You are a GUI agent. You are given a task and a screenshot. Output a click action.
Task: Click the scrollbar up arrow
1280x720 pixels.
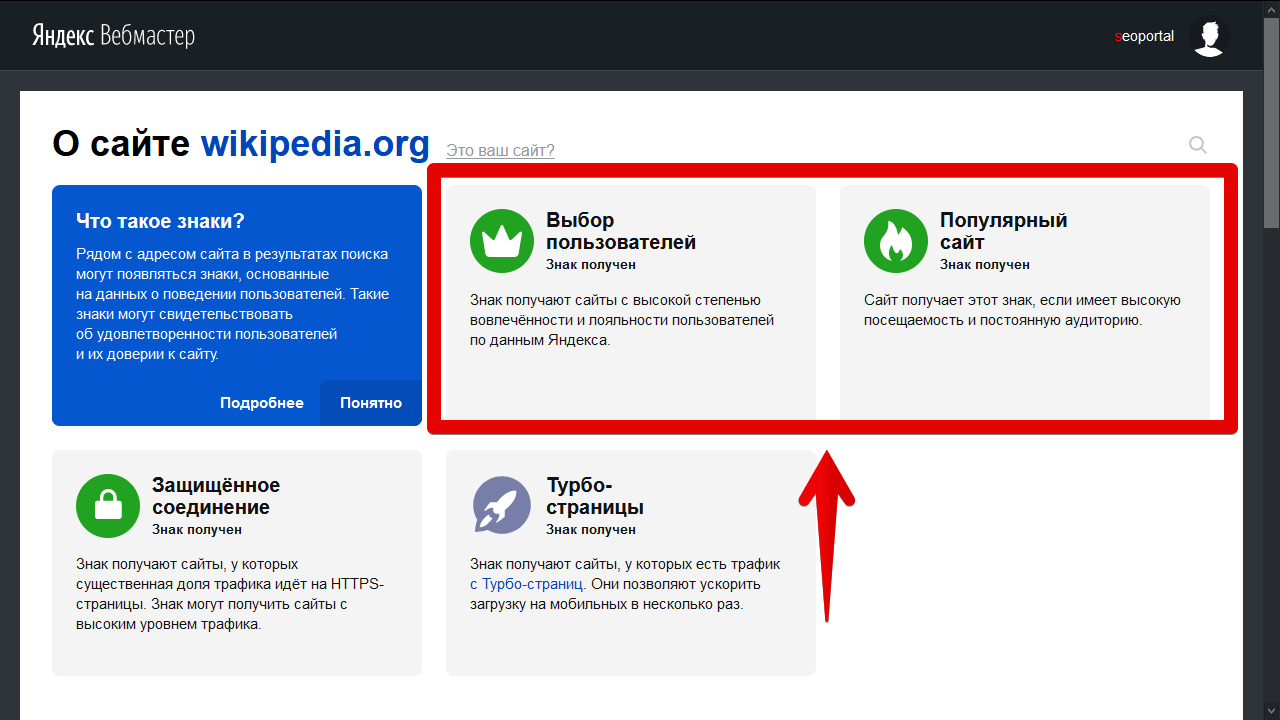pyautogui.click(x=1271, y=8)
